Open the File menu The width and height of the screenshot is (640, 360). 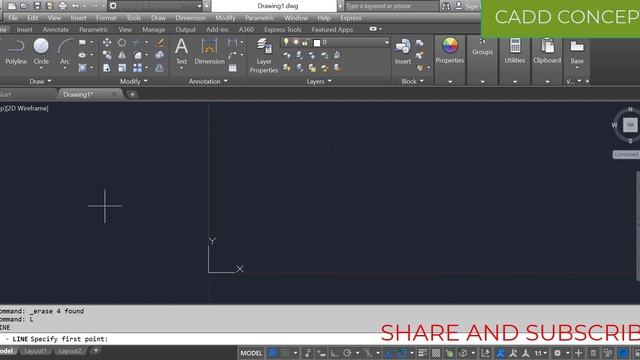click(x=13, y=18)
